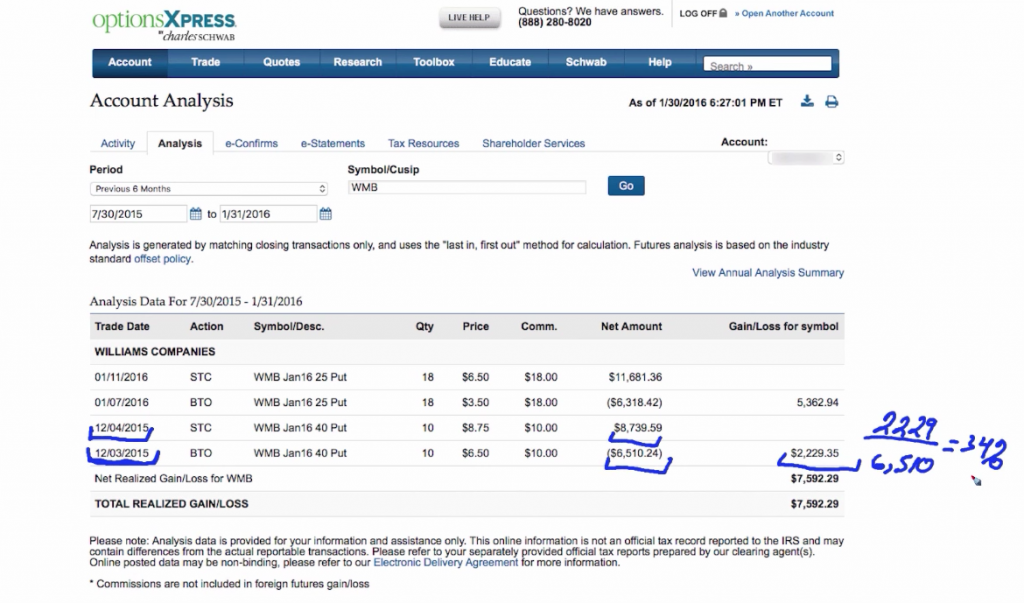Click the $11,681.36 net amount
1024x603 pixels.
point(635,377)
